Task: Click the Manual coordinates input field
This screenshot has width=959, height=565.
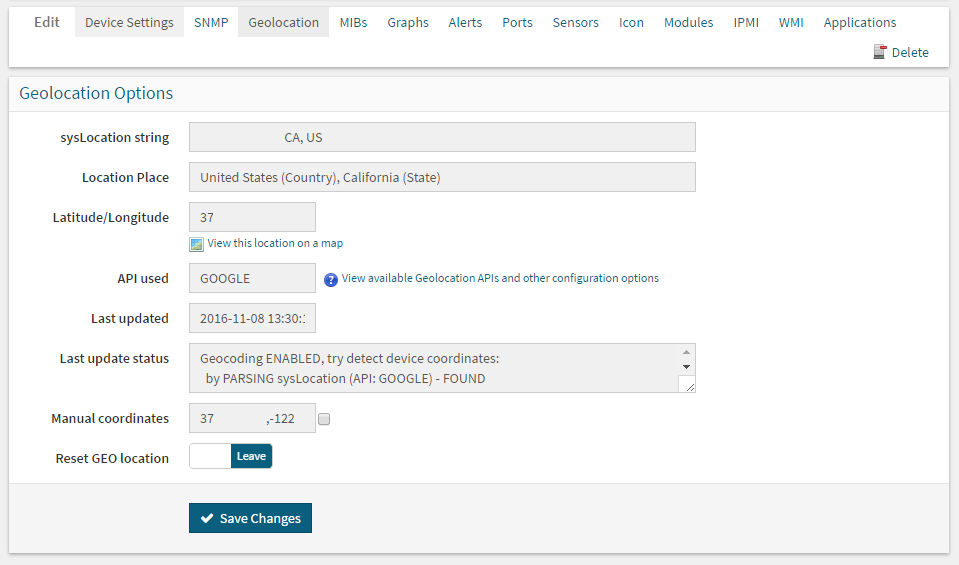Action: [x=252, y=419]
